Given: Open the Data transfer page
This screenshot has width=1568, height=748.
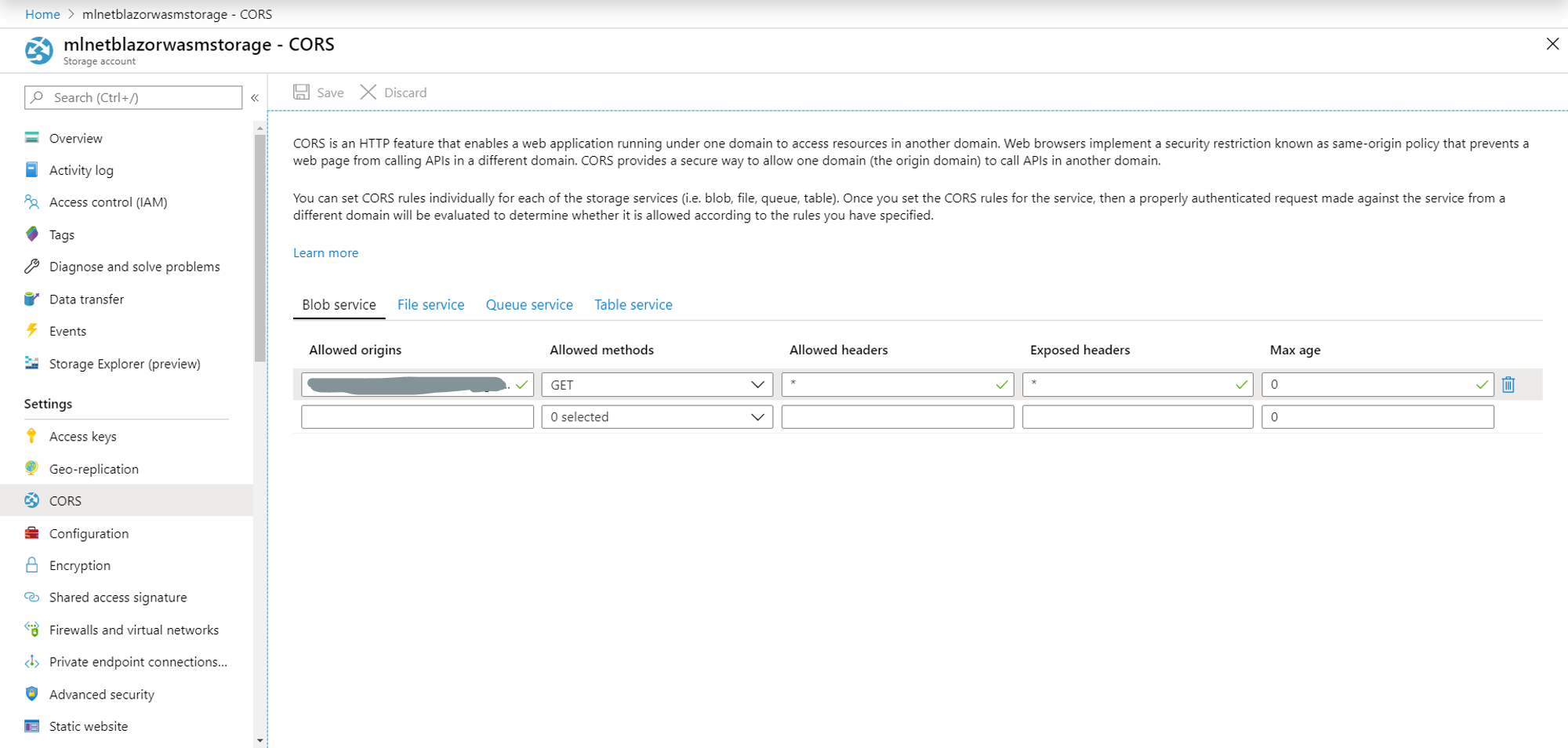Looking at the screenshot, I should point(86,299).
